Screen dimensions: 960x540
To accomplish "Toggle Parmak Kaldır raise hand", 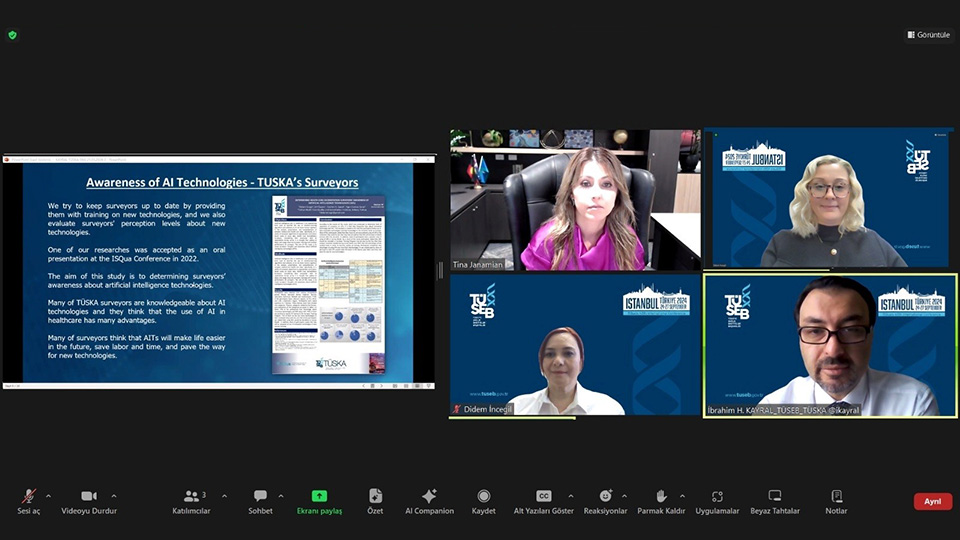I will pos(661,501).
